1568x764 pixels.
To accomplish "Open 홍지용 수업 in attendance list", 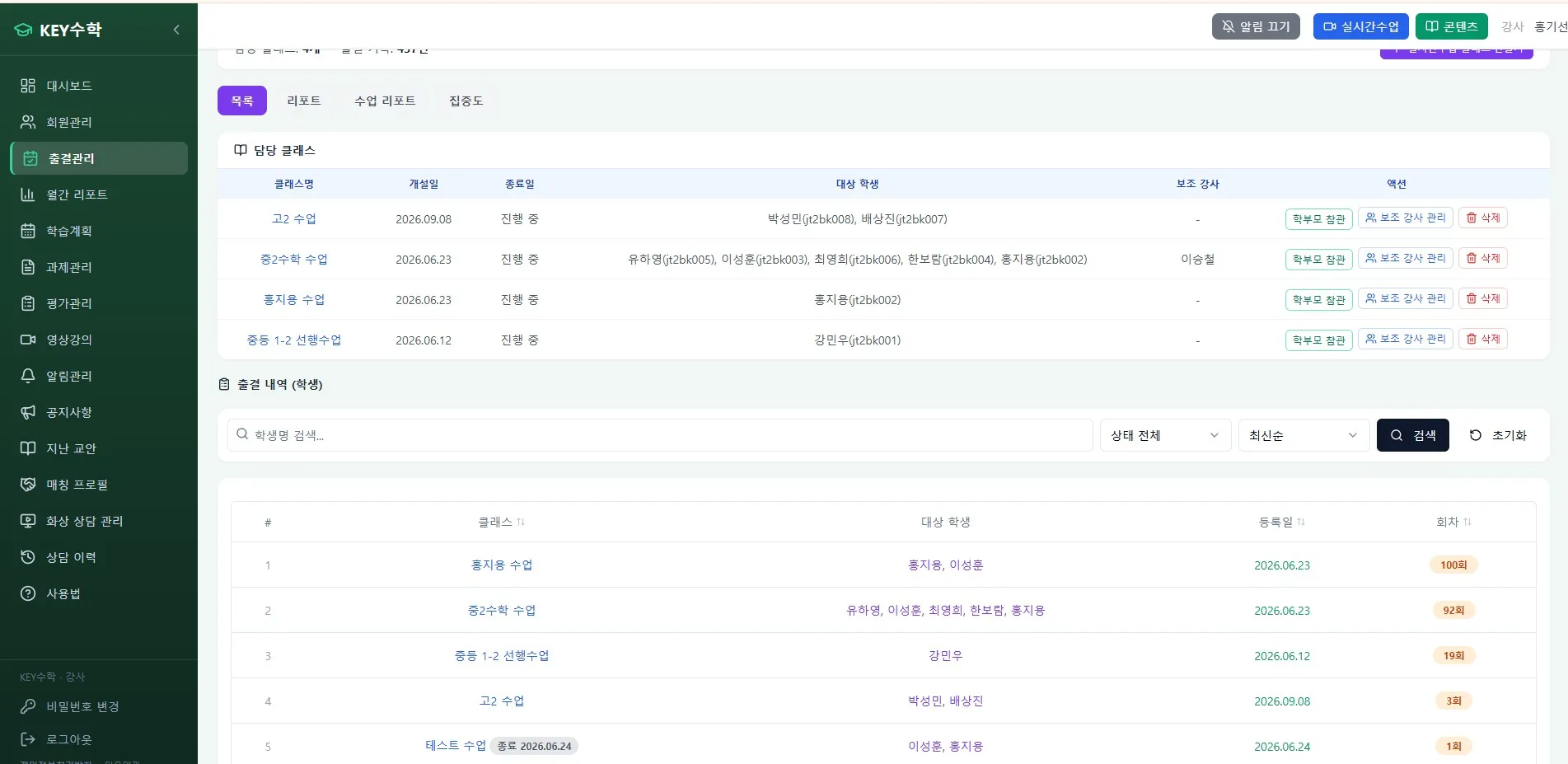I will pyautogui.click(x=502, y=565).
